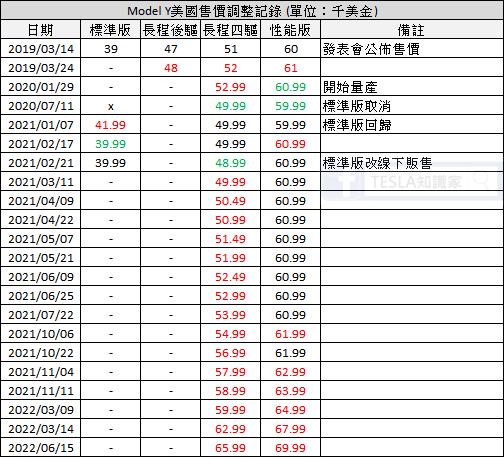
Task: Select the date cell 2019/03/24
Action: click(x=41, y=68)
